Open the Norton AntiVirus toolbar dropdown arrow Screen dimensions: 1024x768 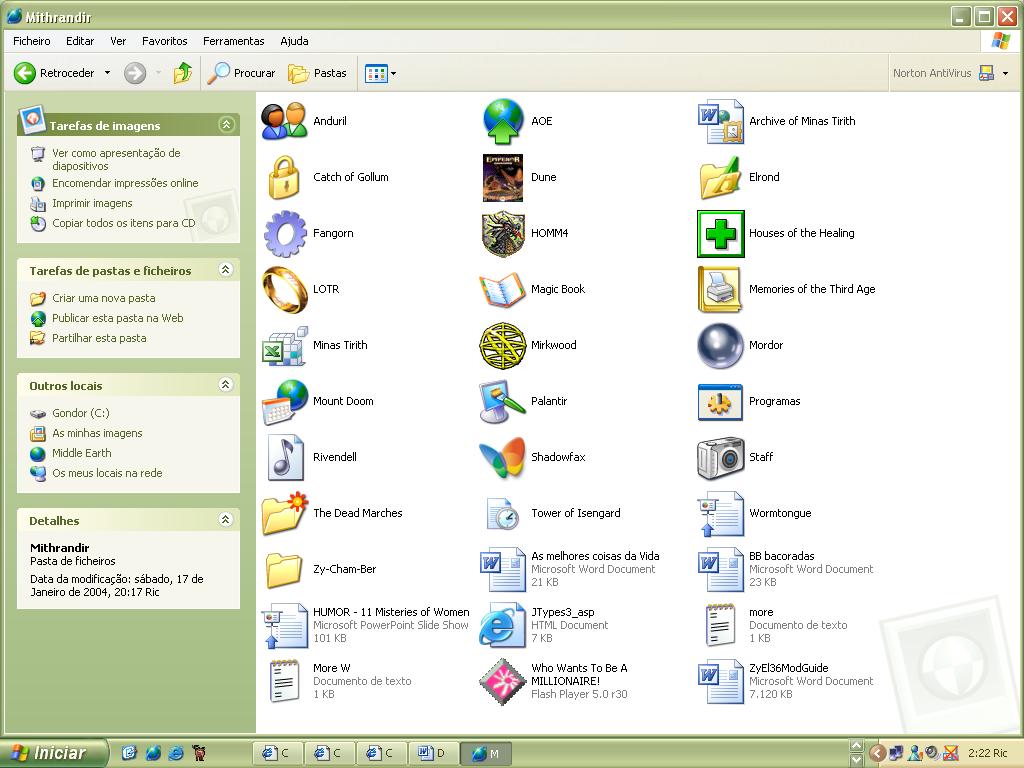[1006, 73]
